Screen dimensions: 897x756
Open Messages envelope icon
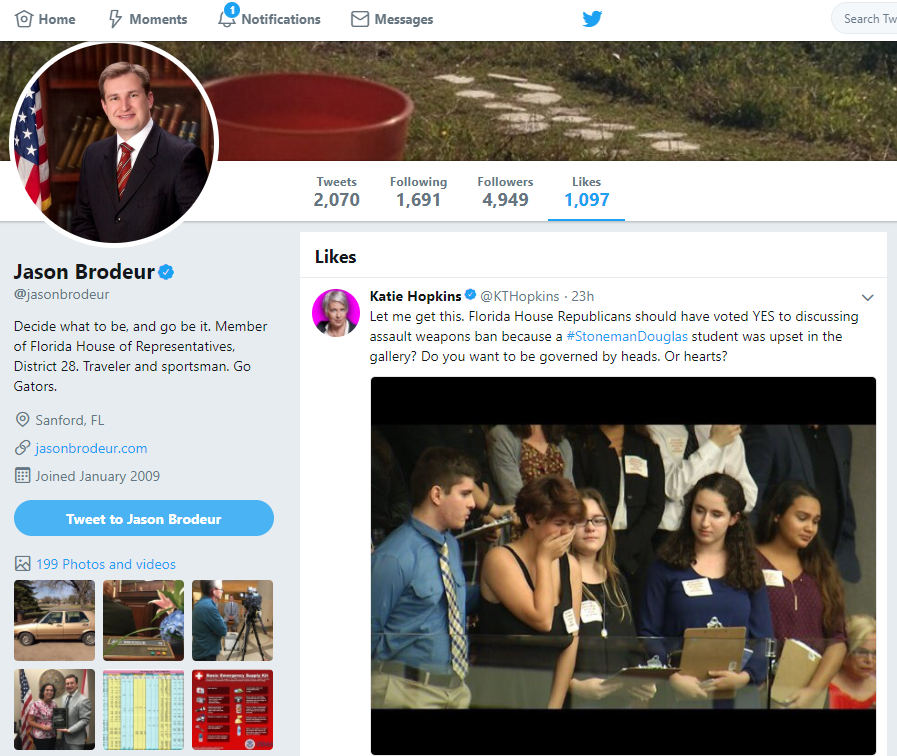pos(360,19)
